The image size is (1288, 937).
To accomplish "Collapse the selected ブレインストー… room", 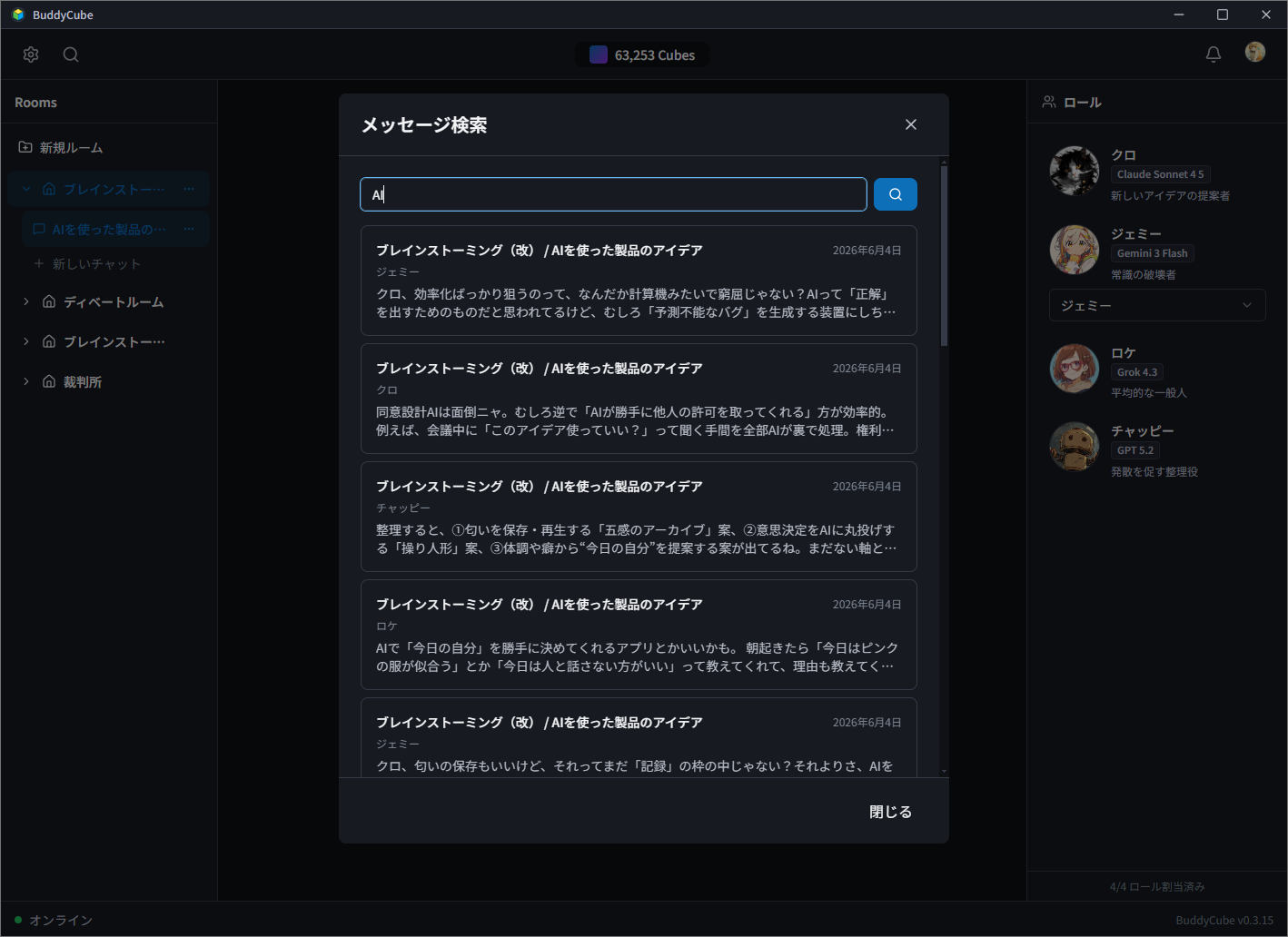I will point(26,189).
